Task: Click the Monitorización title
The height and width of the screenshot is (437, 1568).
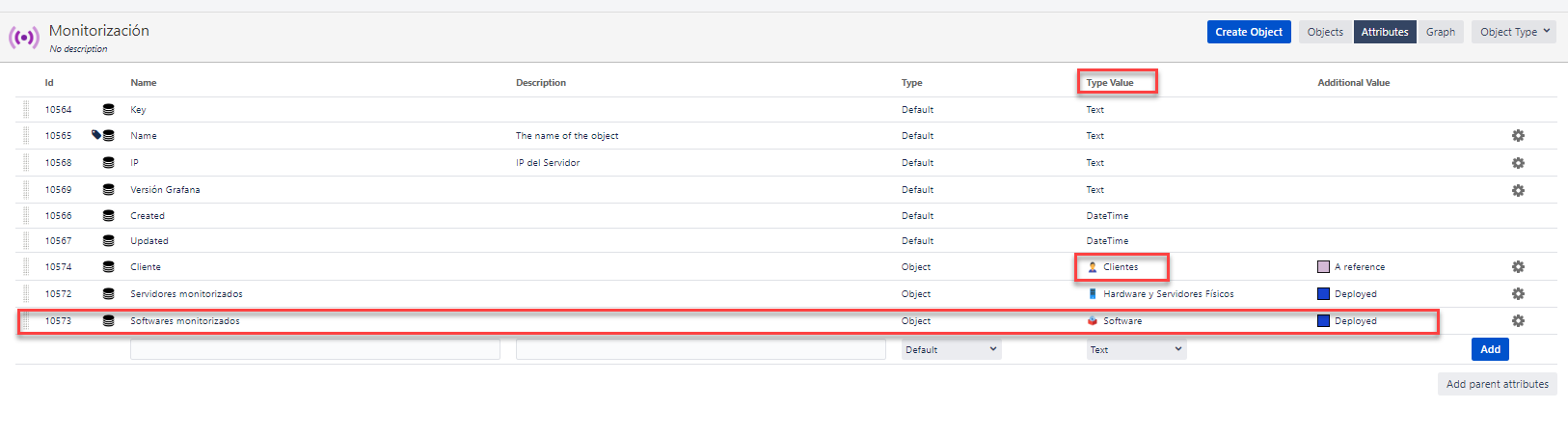Action: pos(99,31)
